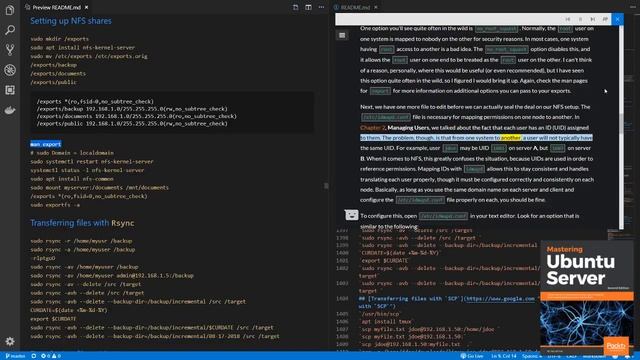This screenshot has height=360, width=640.
Task: Click the 'Setting up NFS shares' heading link
Action: pyautogui.click(x=71, y=21)
